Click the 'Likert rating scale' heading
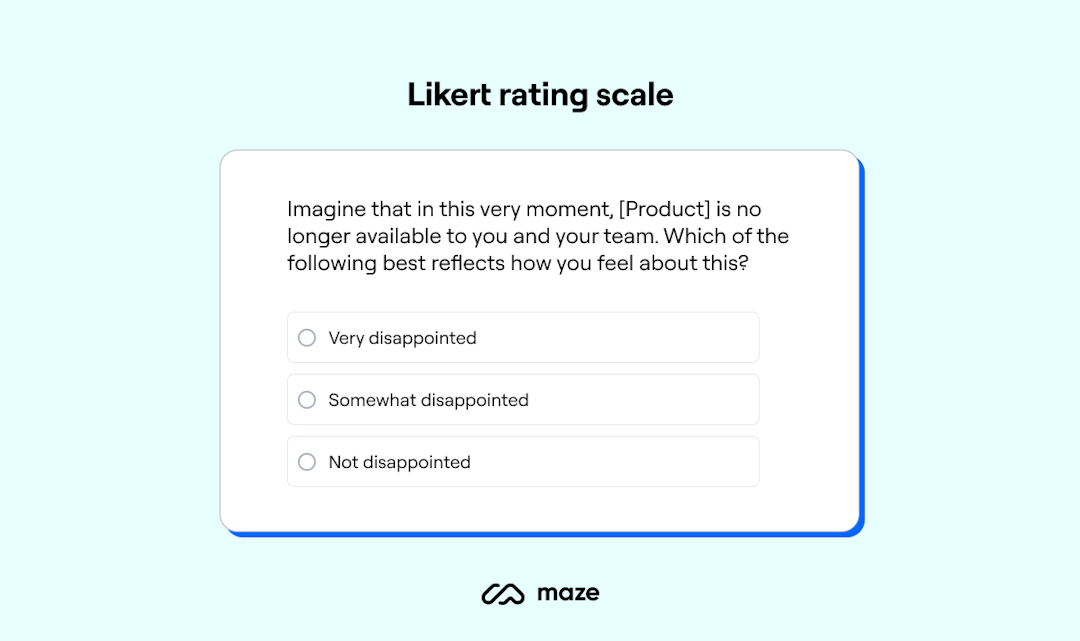Screen dimensions: 1080x641 539,94
